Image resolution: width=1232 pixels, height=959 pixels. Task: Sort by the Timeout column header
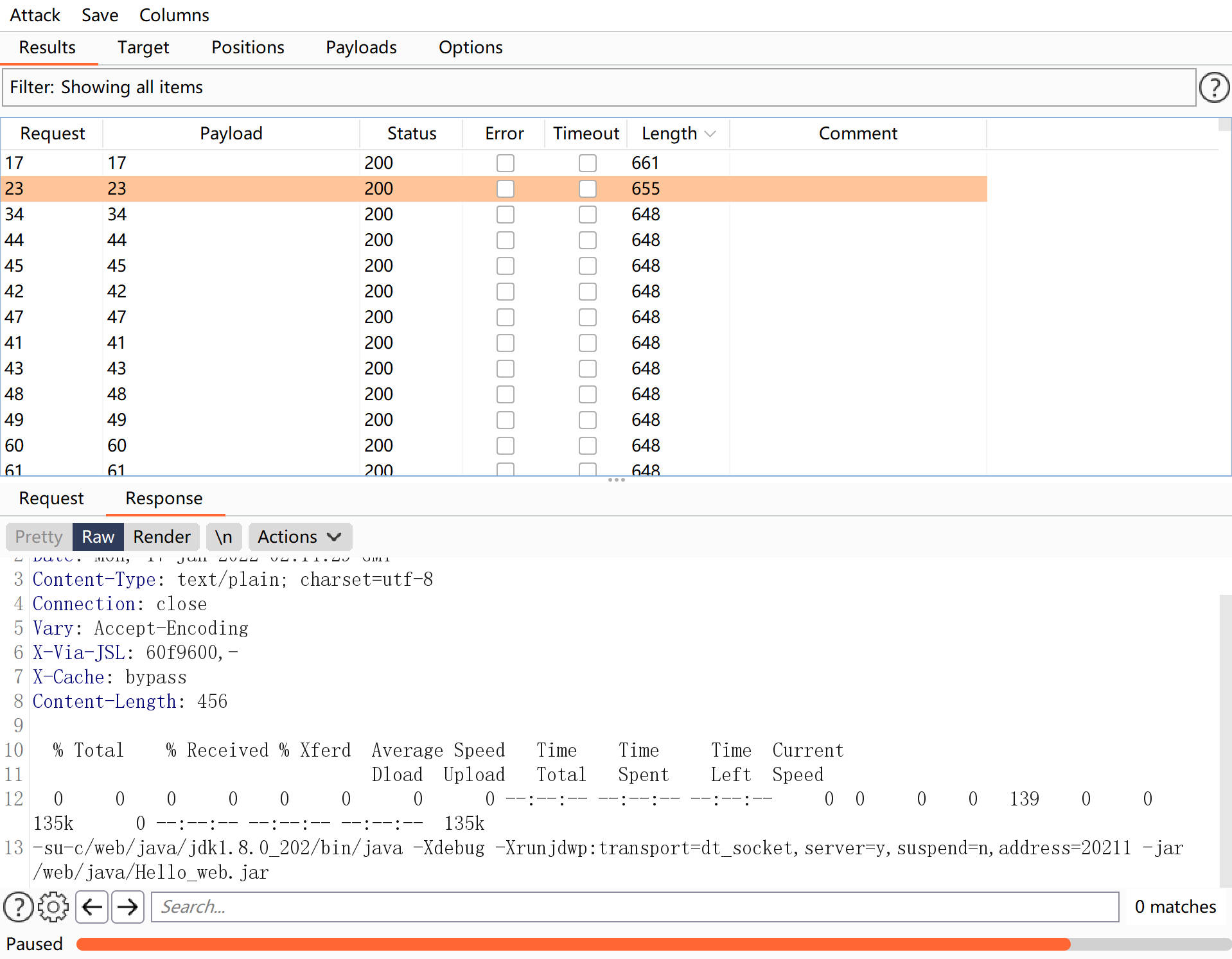pyautogui.click(x=586, y=134)
